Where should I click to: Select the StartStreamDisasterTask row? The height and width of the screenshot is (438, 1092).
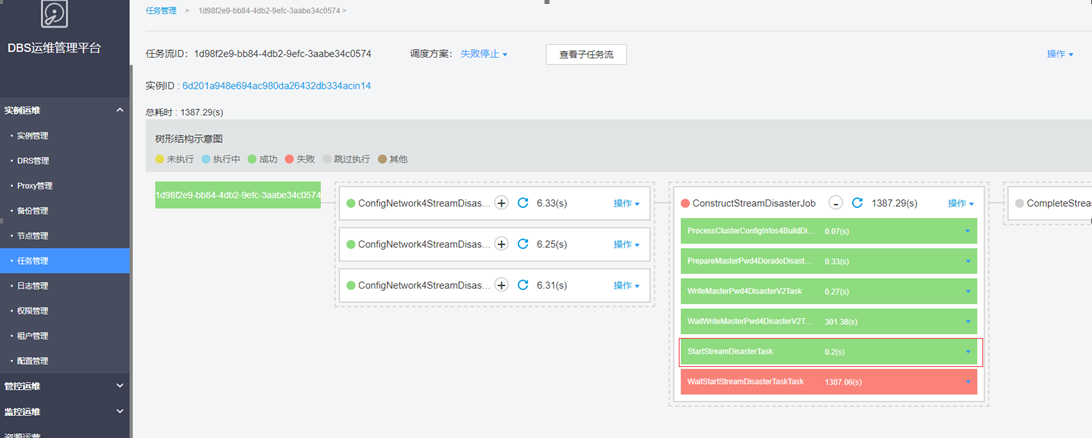[829, 352]
